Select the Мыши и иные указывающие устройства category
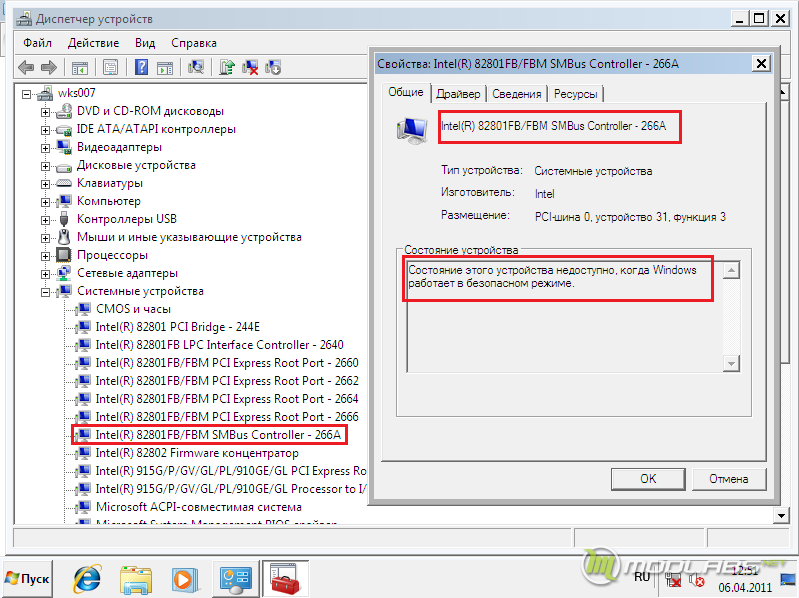The image size is (799, 598). pos(189,237)
